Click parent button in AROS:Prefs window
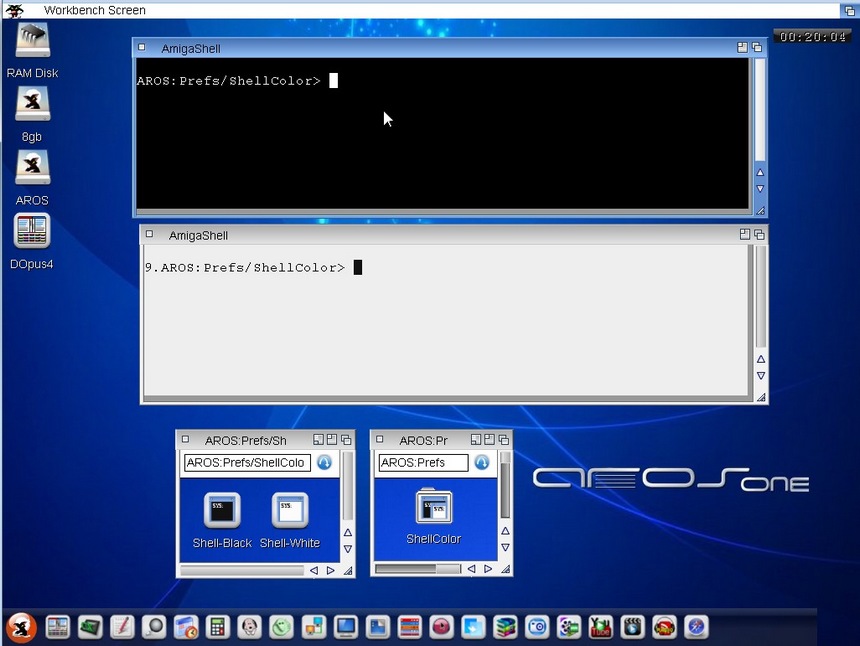The width and height of the screenshot is (860, 646). [x=482, y=463]
